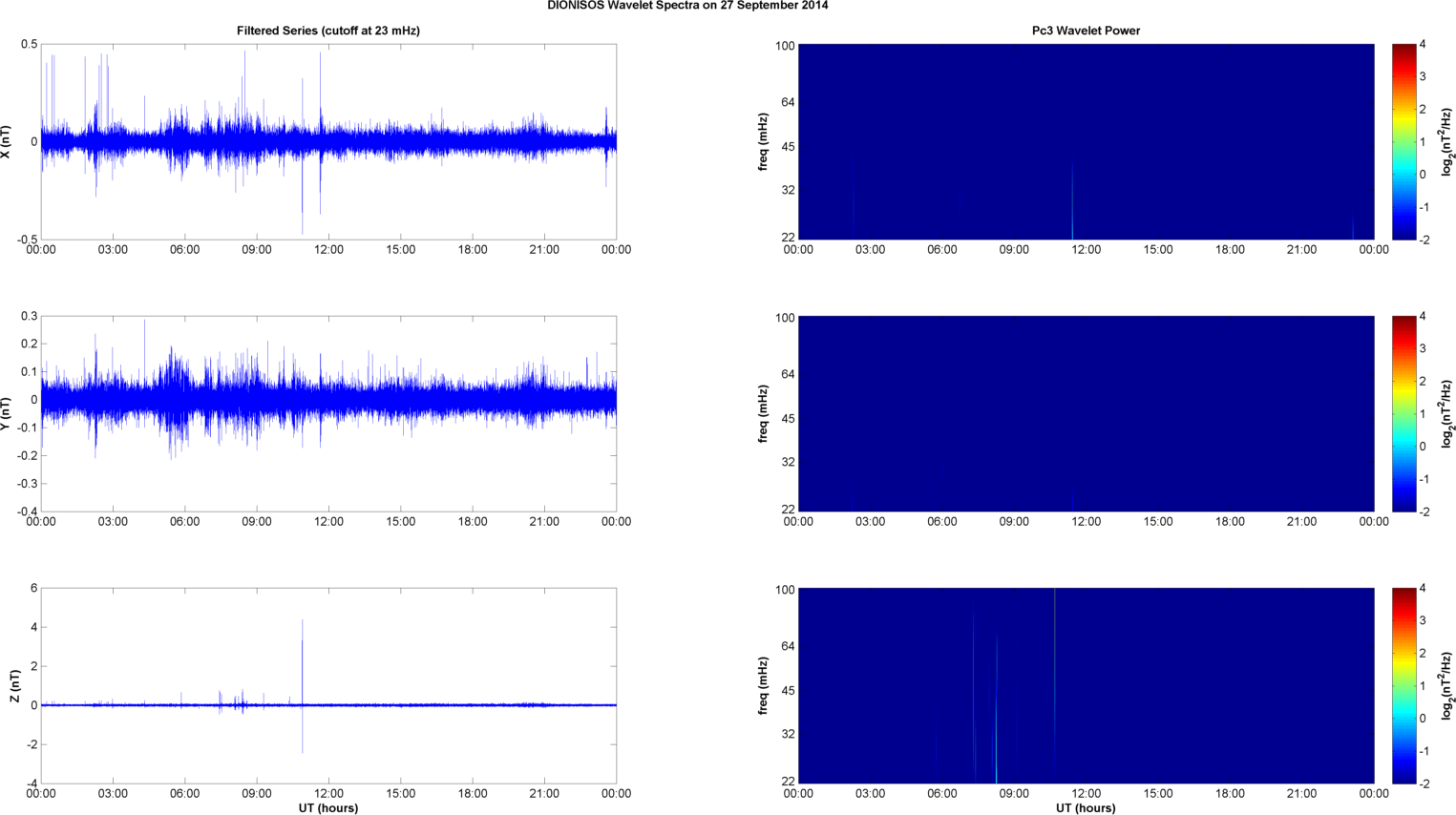The height and width of the screenshot is (815, 1456).
Task: Click the '-0.4' tick on the Y (nT) axis
Action: (27, 512)
